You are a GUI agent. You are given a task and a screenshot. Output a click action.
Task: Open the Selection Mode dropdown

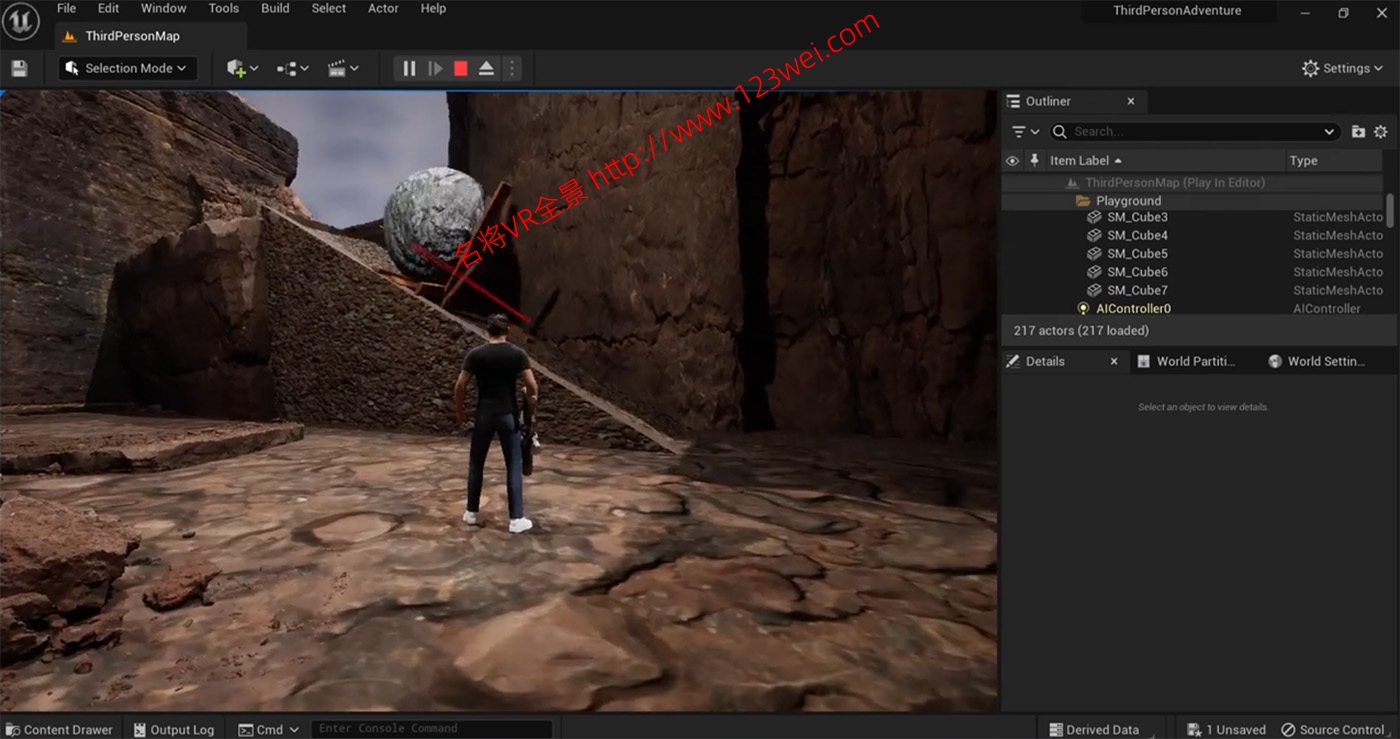point(125,68)
